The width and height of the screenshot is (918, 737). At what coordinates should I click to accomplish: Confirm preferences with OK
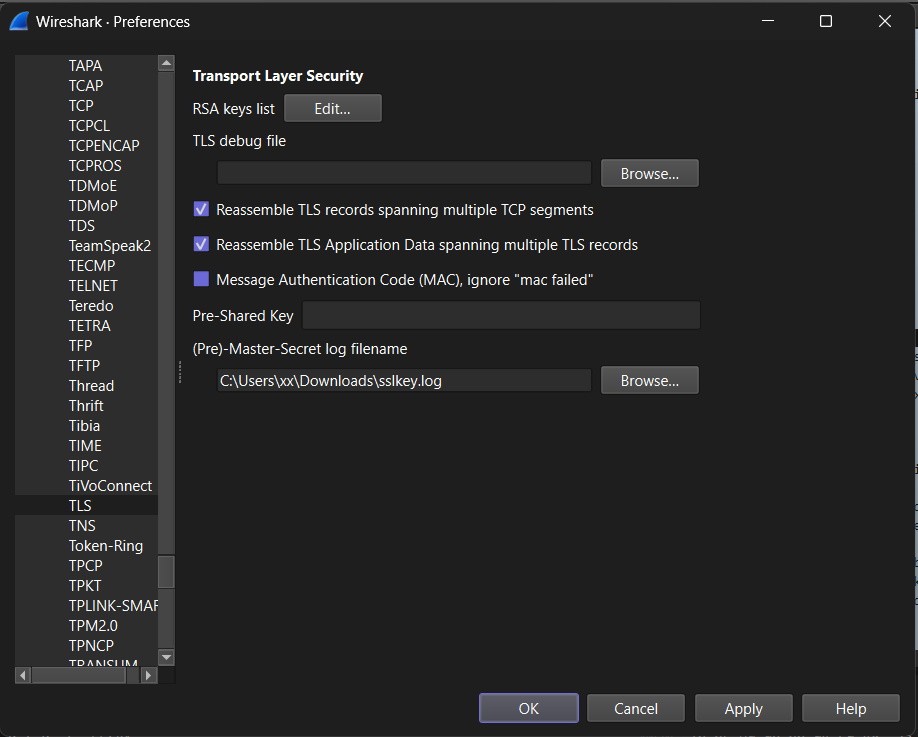(529, 708)
